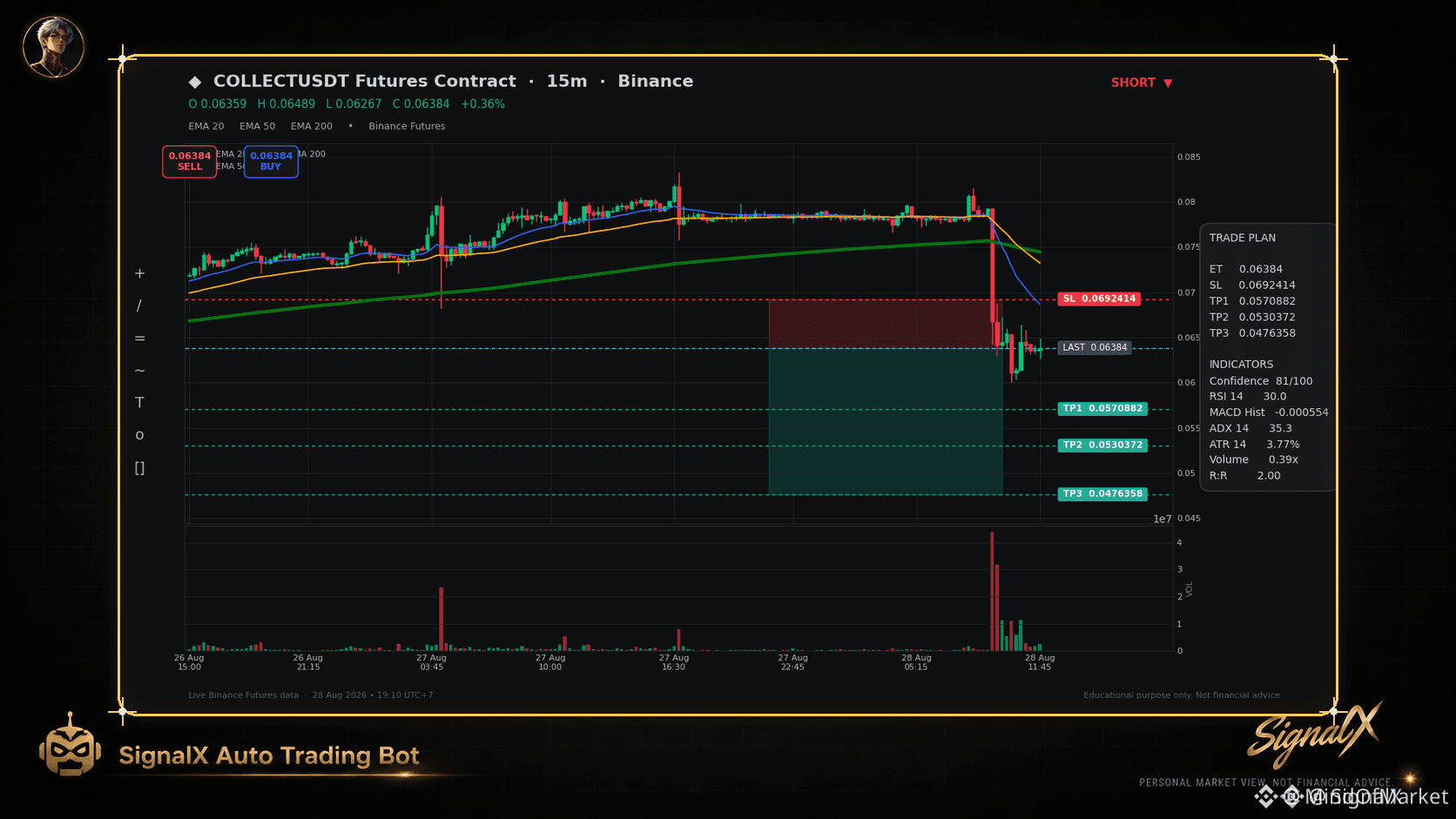1456x819 pixels.
Task: Select the circle drawing tool
Action: 139,435
